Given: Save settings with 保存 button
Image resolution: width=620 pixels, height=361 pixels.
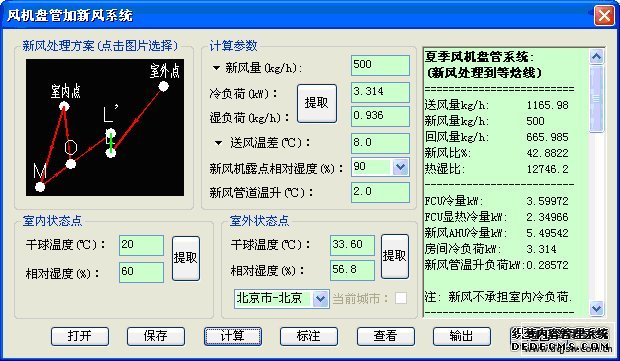Looking at the screenshot, I should (x=156, y=336).
